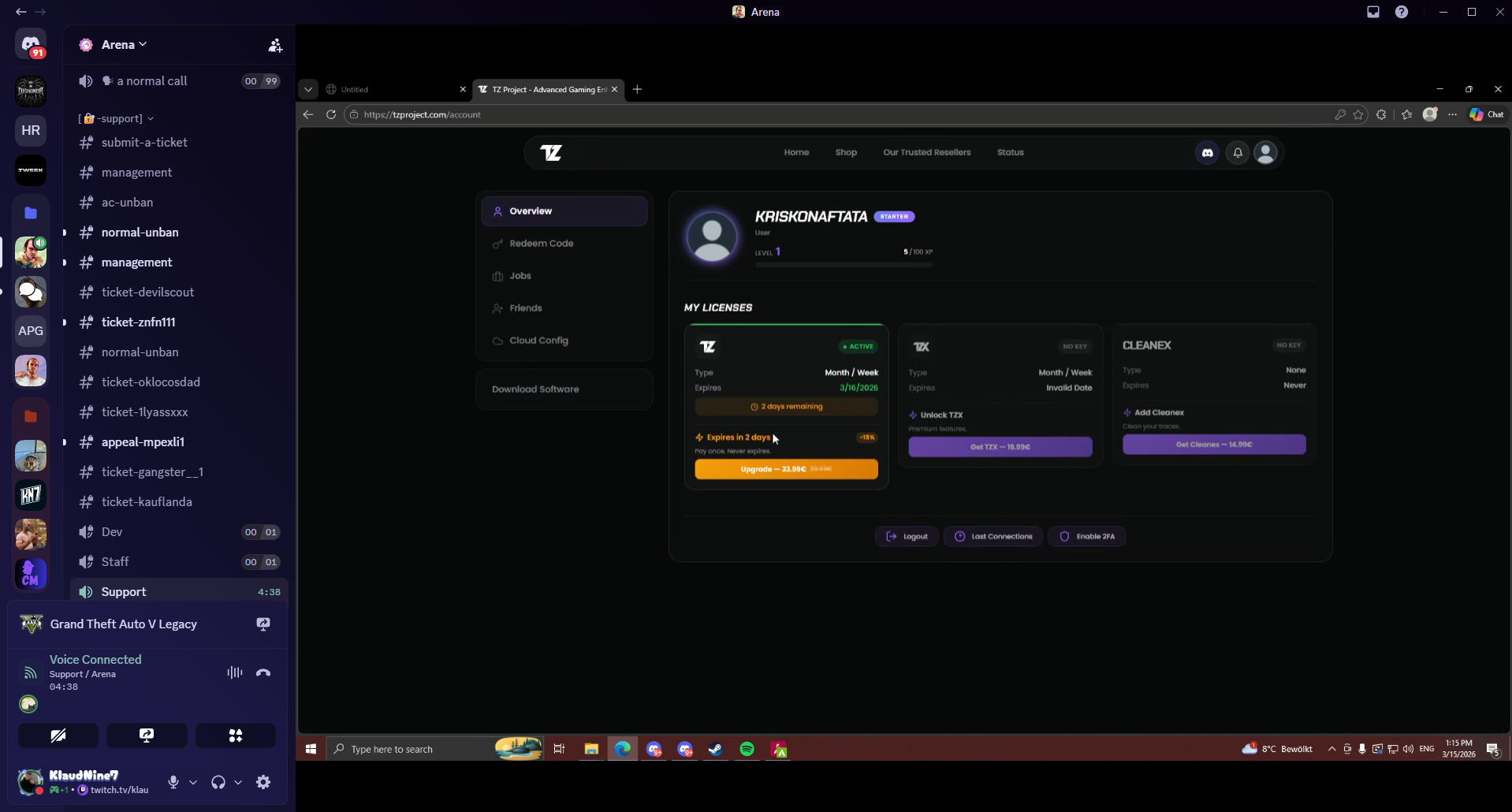Open Discord direct messages home icon
This screenshot has width=1512, height=812.
(31, 43)
